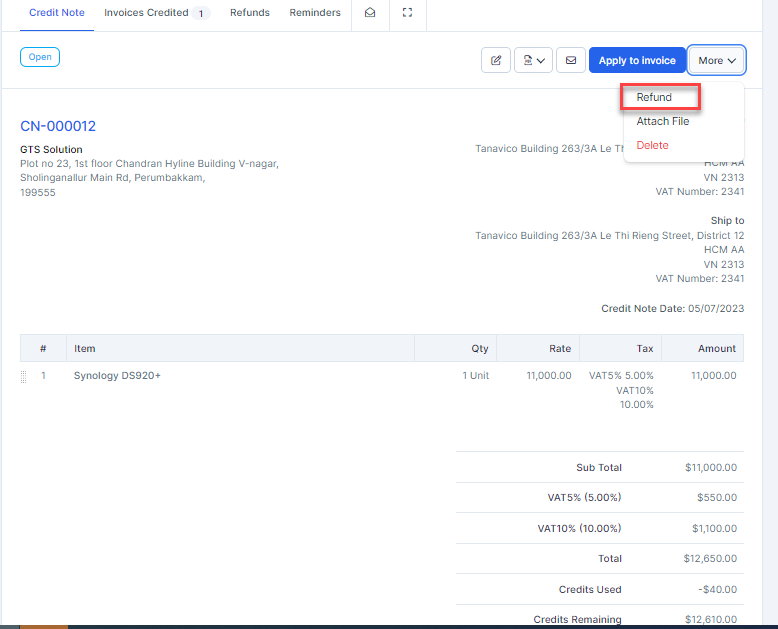Image resolution: width=778 pixels, height=629 pixels.
Task: Click Credits Used value -$40.00
Action: point(717,589)
